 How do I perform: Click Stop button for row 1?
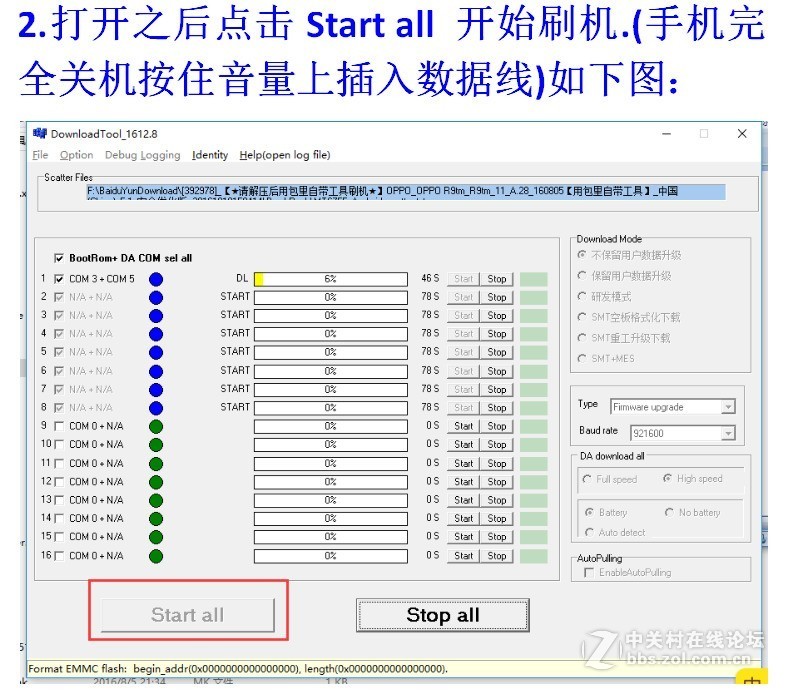(497, 279)
